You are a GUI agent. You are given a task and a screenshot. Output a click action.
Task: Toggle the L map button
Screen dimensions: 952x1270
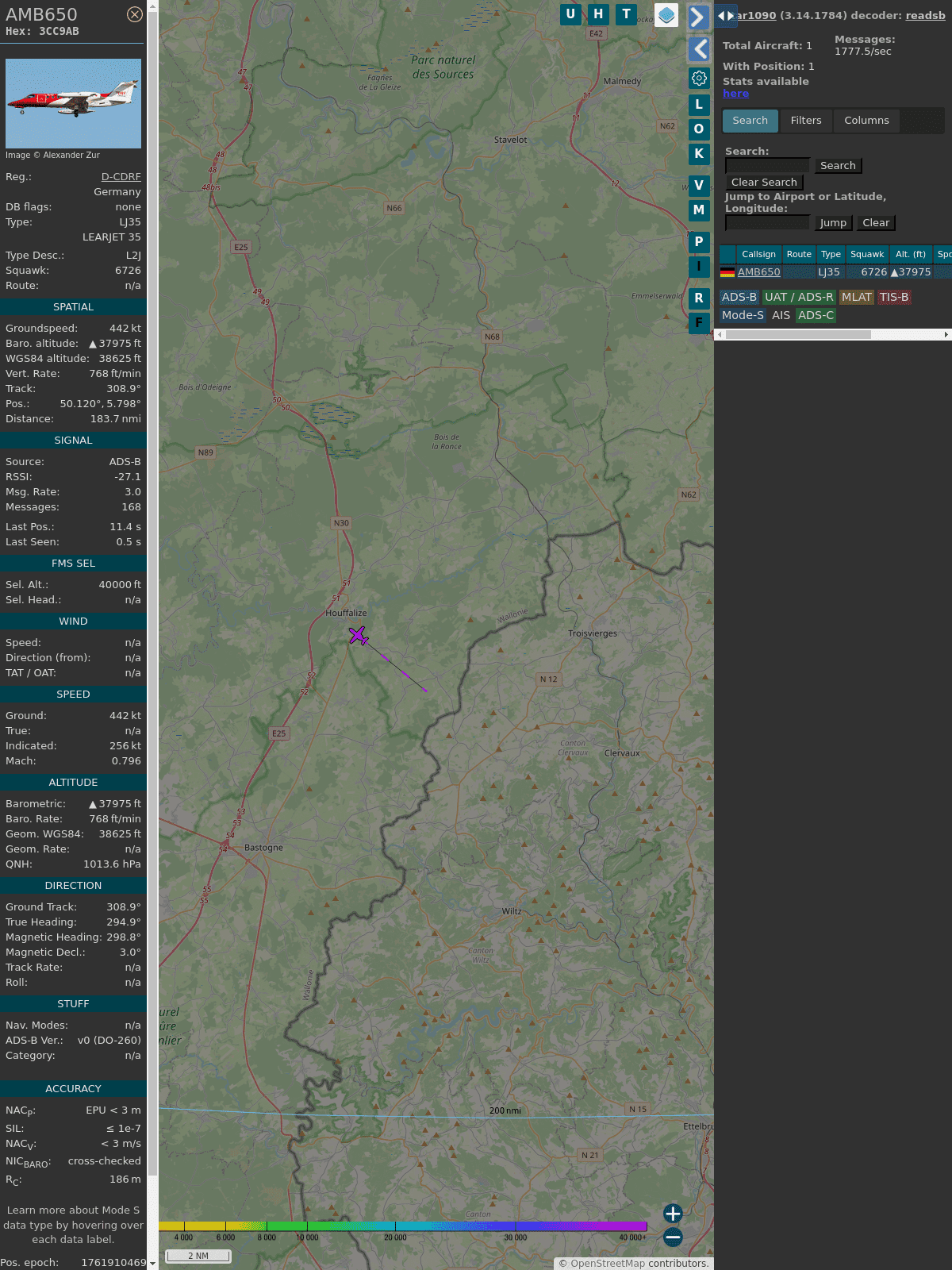699,105
